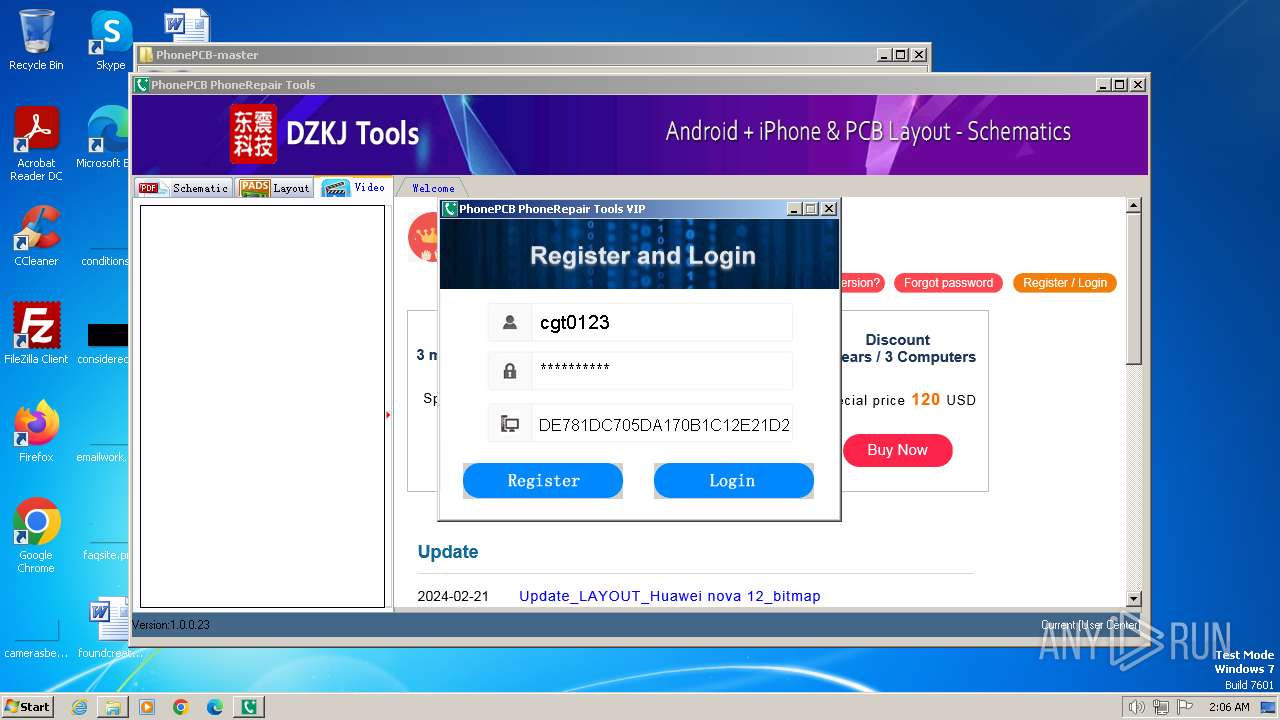Launch Internet Explorer from taskbar
The image size is (1280, 720).
pyautogui.click(x=79, y=707)
